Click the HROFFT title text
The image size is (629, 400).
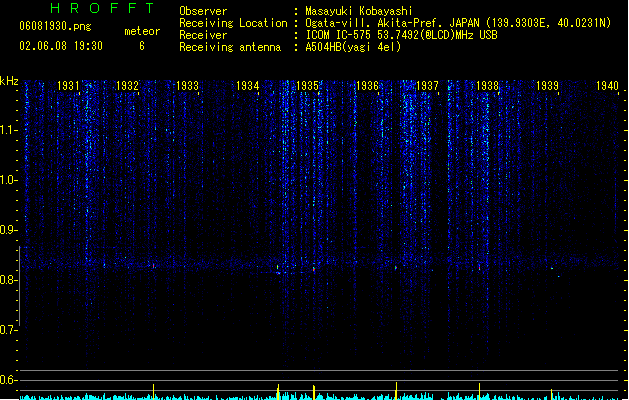coord(102,8)
